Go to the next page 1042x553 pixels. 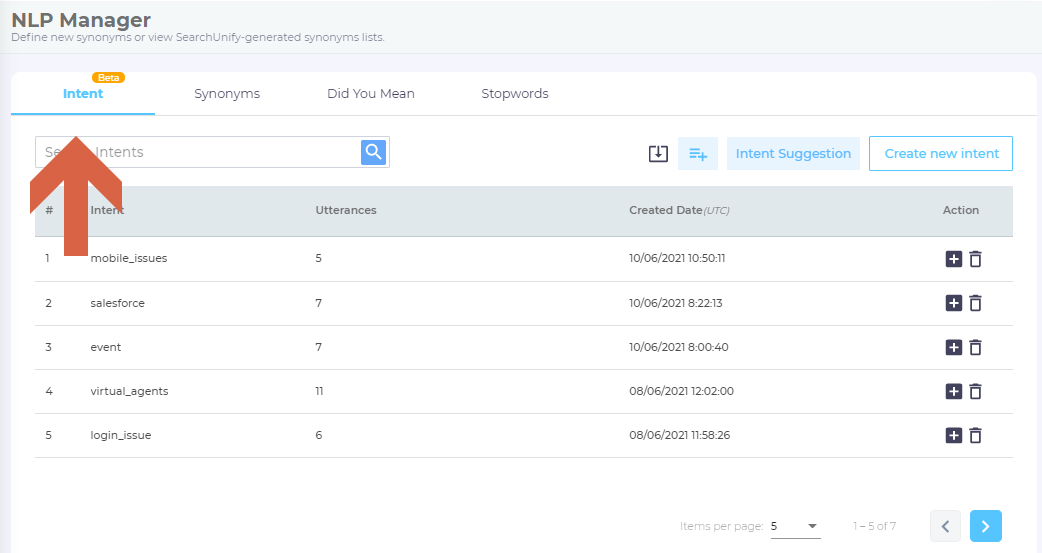pos(985,526)
